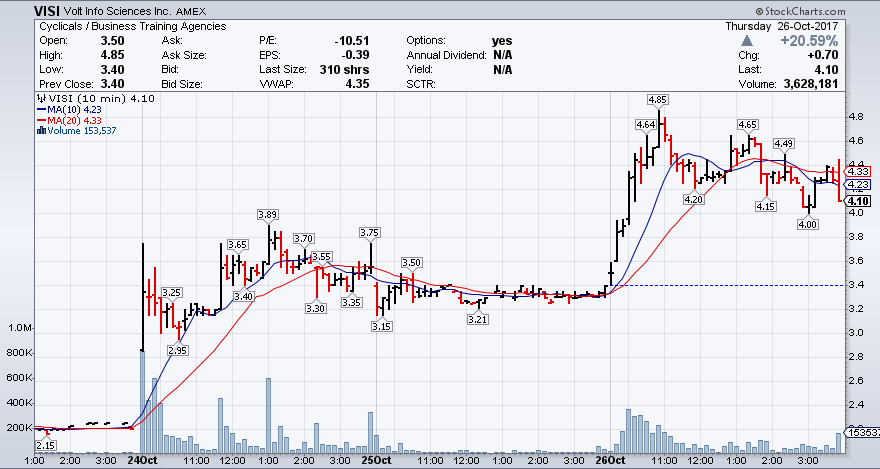Click the black 4.10 last price tag

859,201
